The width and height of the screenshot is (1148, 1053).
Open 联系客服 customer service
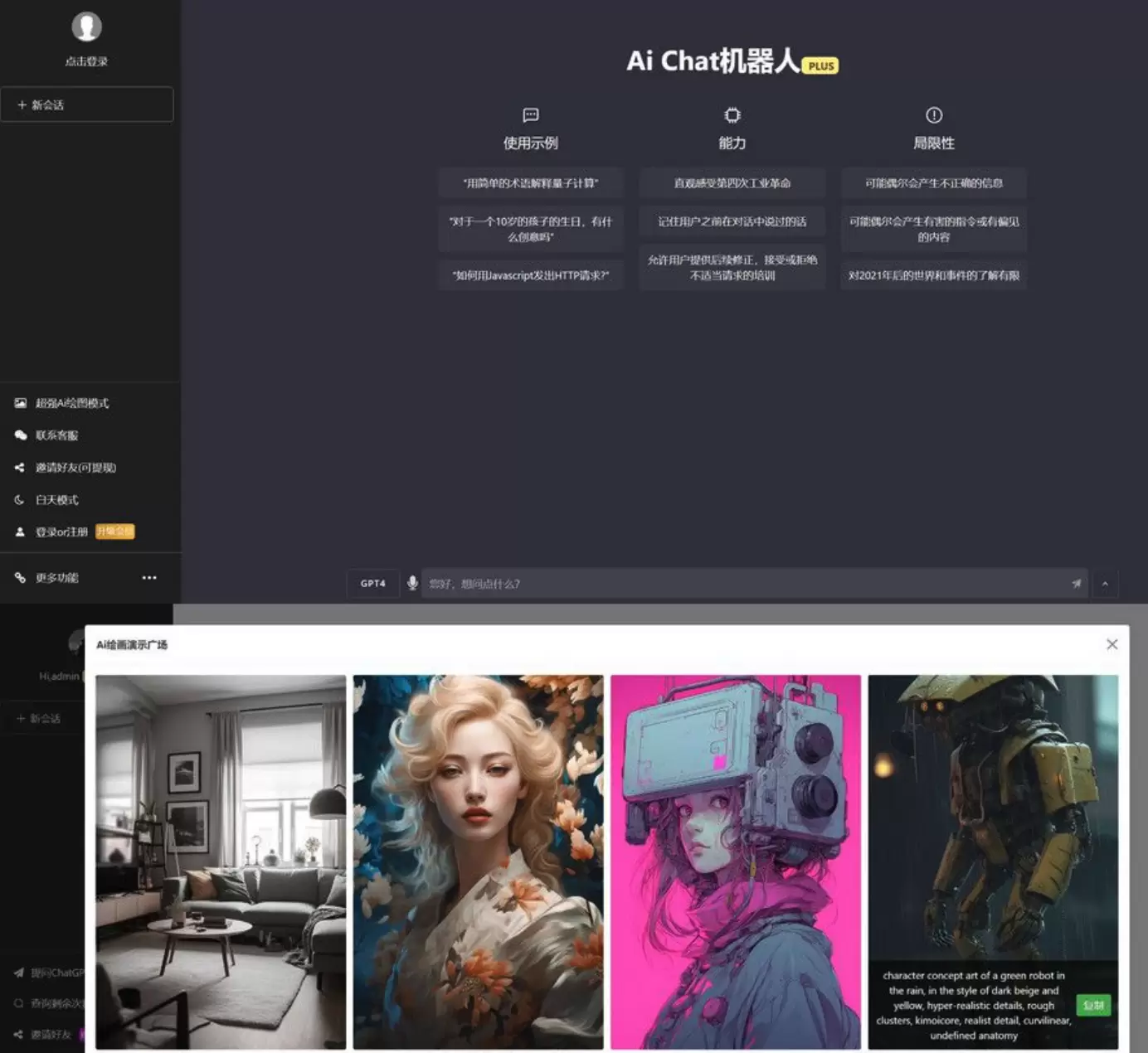56,435
